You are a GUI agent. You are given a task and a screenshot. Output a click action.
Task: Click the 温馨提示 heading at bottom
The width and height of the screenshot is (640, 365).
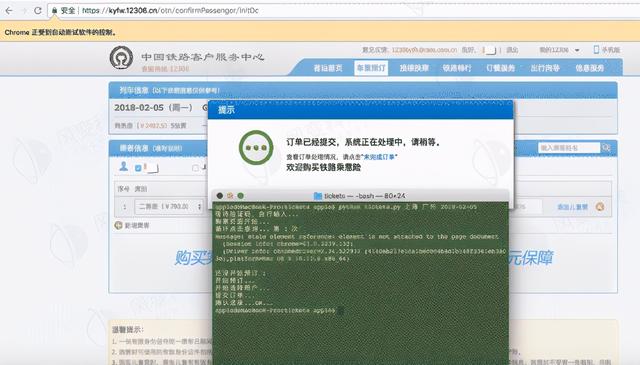(x=127, y=329)
